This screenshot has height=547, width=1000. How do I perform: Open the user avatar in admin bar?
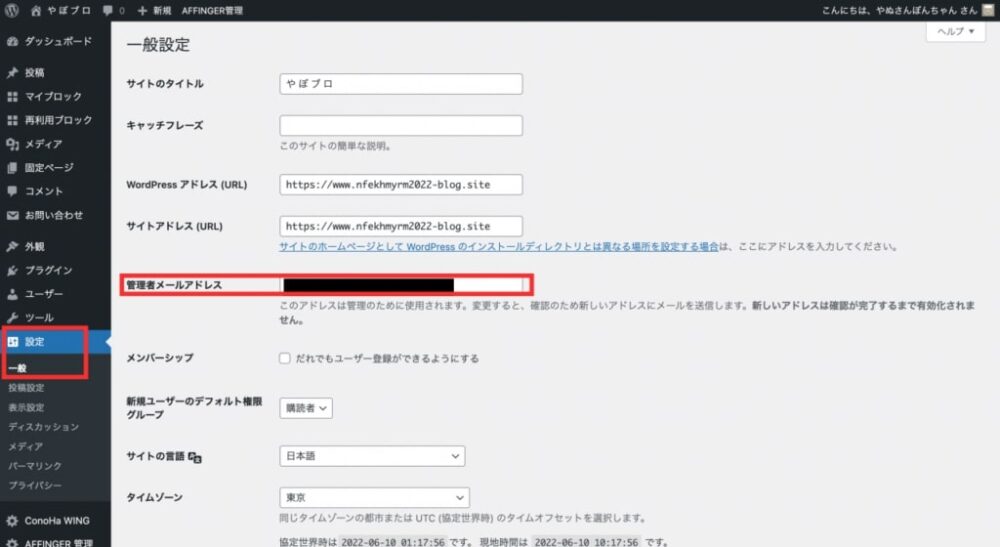[x=987, y=10]
